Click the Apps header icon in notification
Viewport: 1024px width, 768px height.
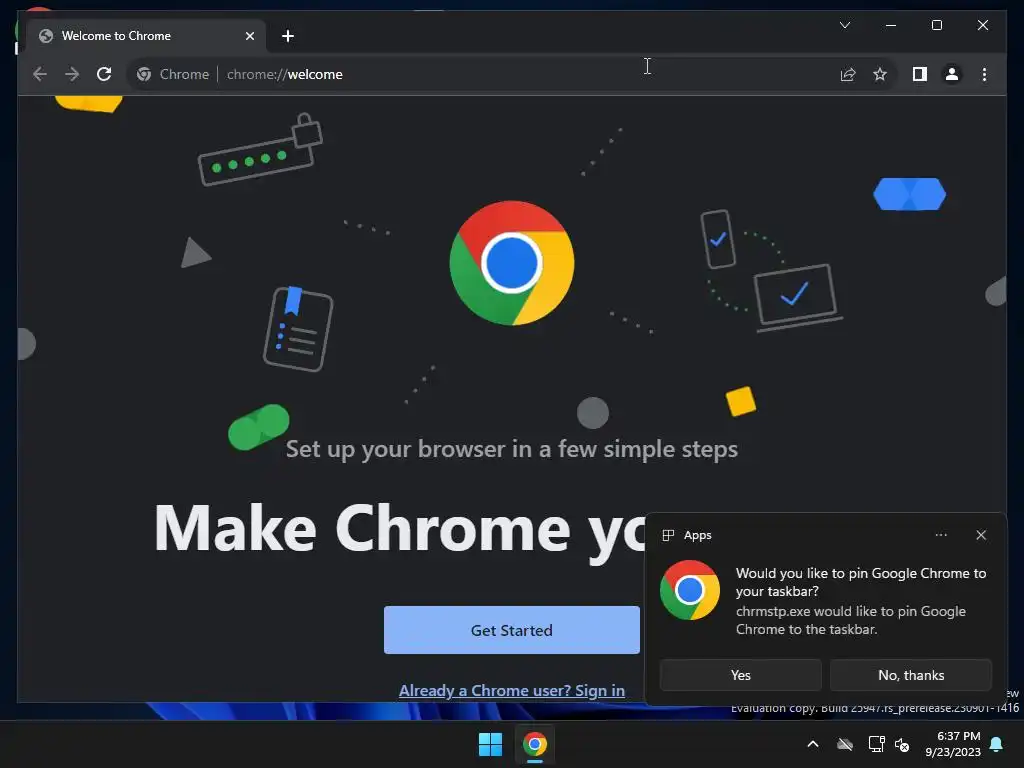(x=668, y=535)
